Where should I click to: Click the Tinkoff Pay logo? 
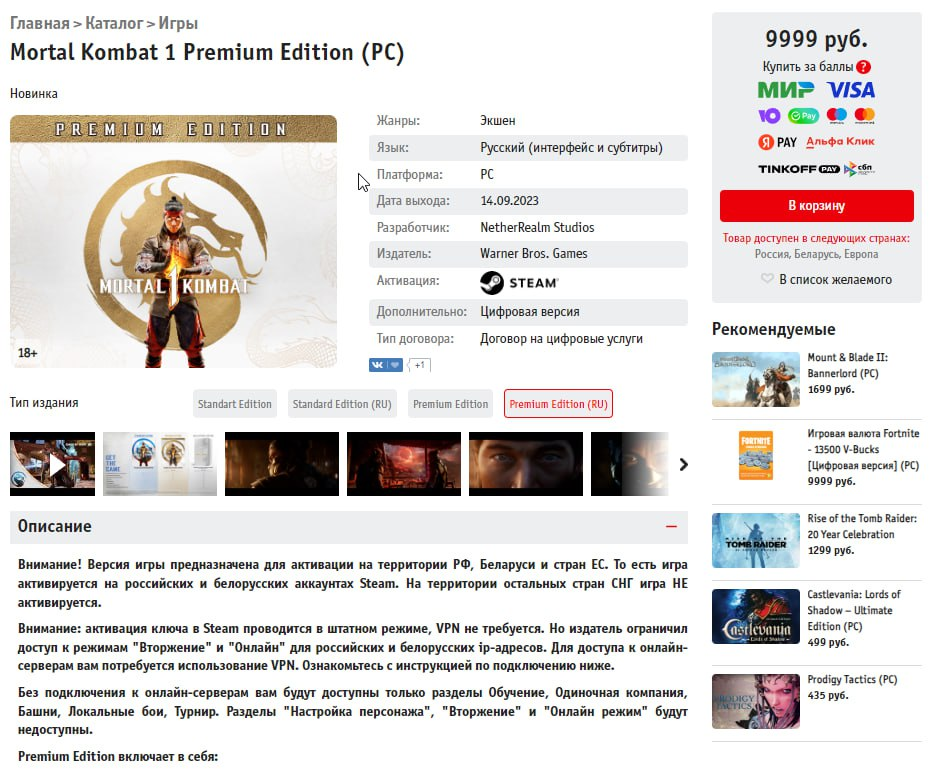798,169
